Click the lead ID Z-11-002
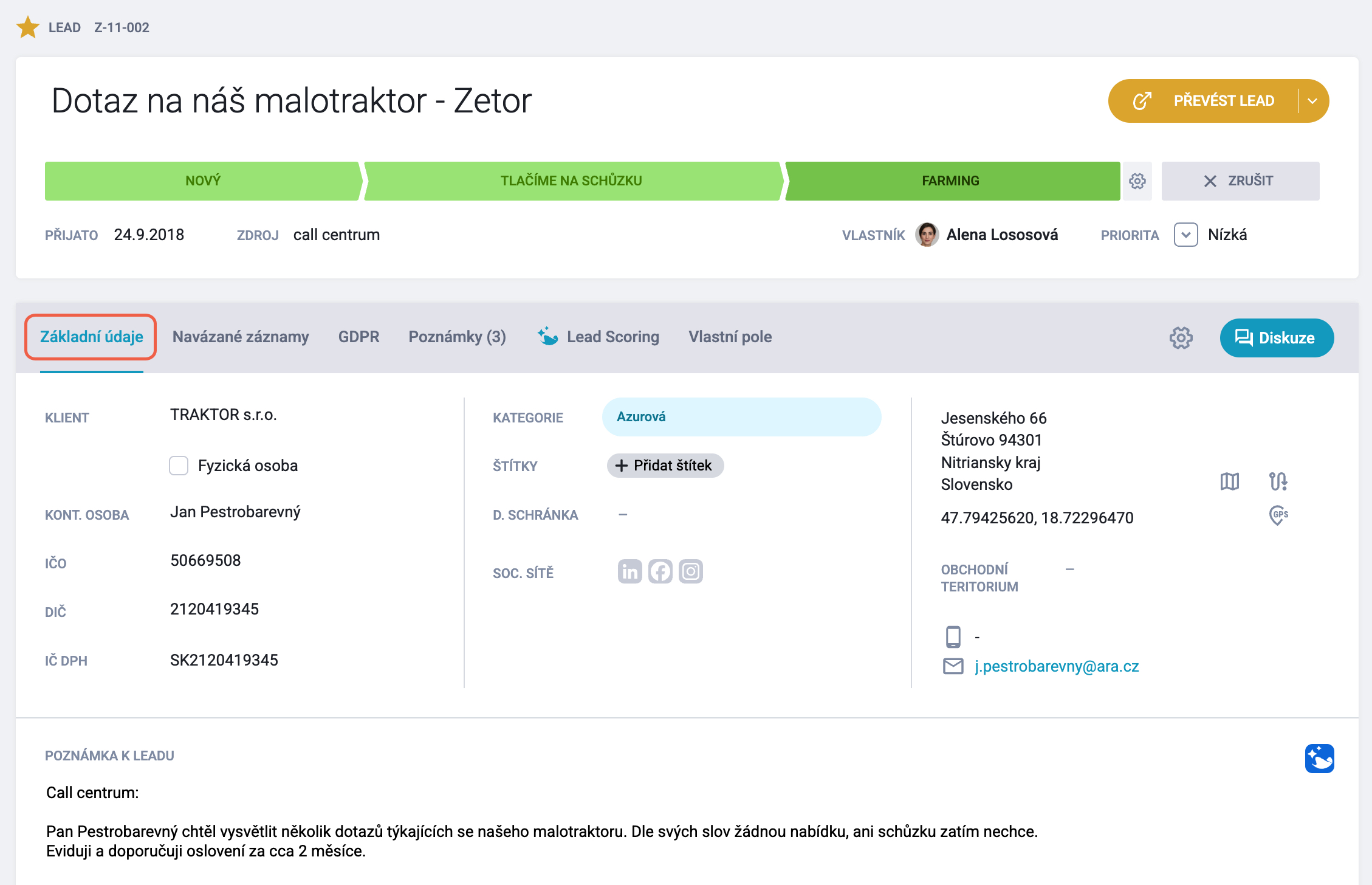The width and height of the screenshot is (1372, 885). 122,27
